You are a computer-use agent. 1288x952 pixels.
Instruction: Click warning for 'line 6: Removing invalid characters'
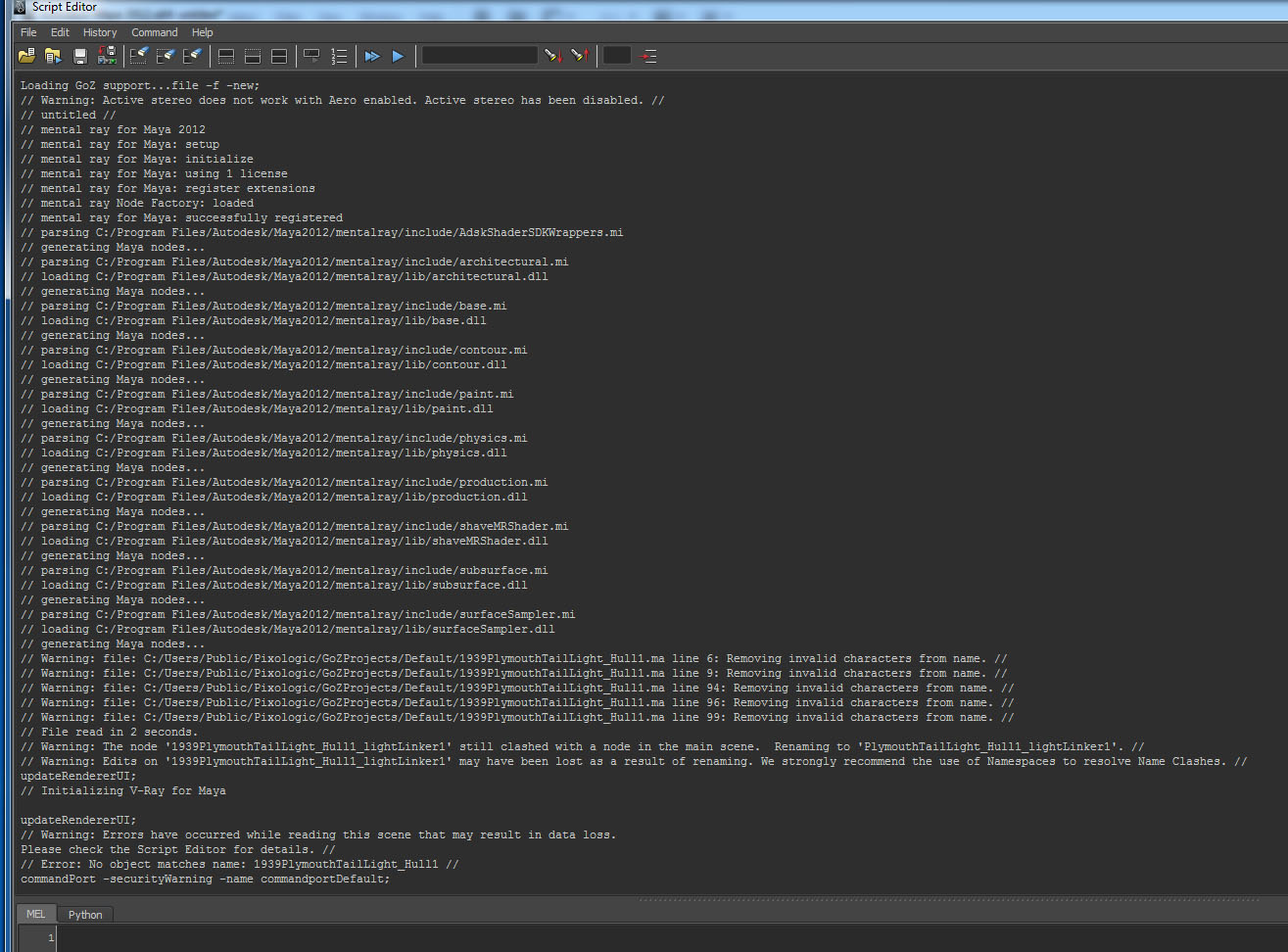[514, 659]
